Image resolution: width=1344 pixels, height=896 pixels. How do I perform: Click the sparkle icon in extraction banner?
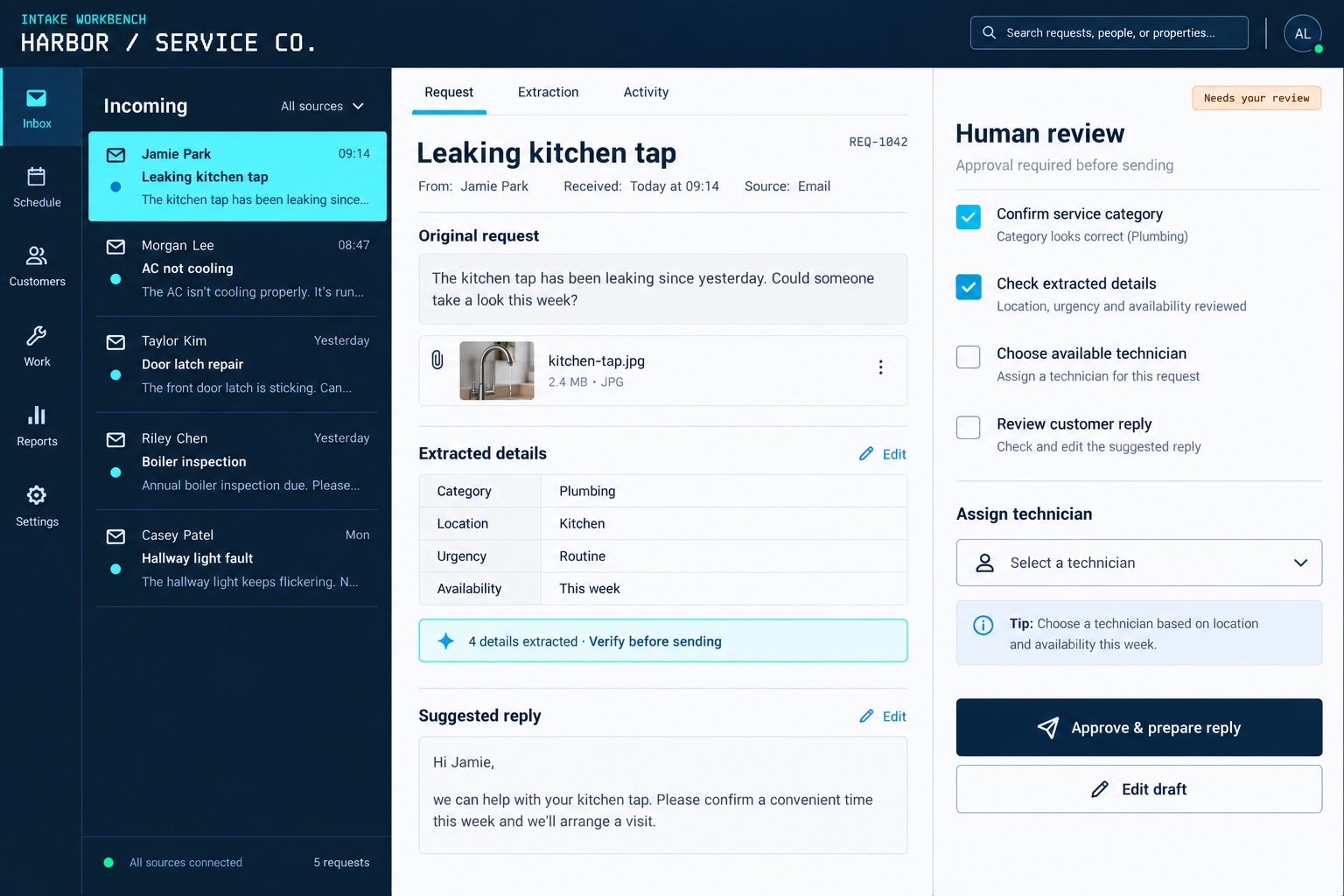(x=445, y=641)
